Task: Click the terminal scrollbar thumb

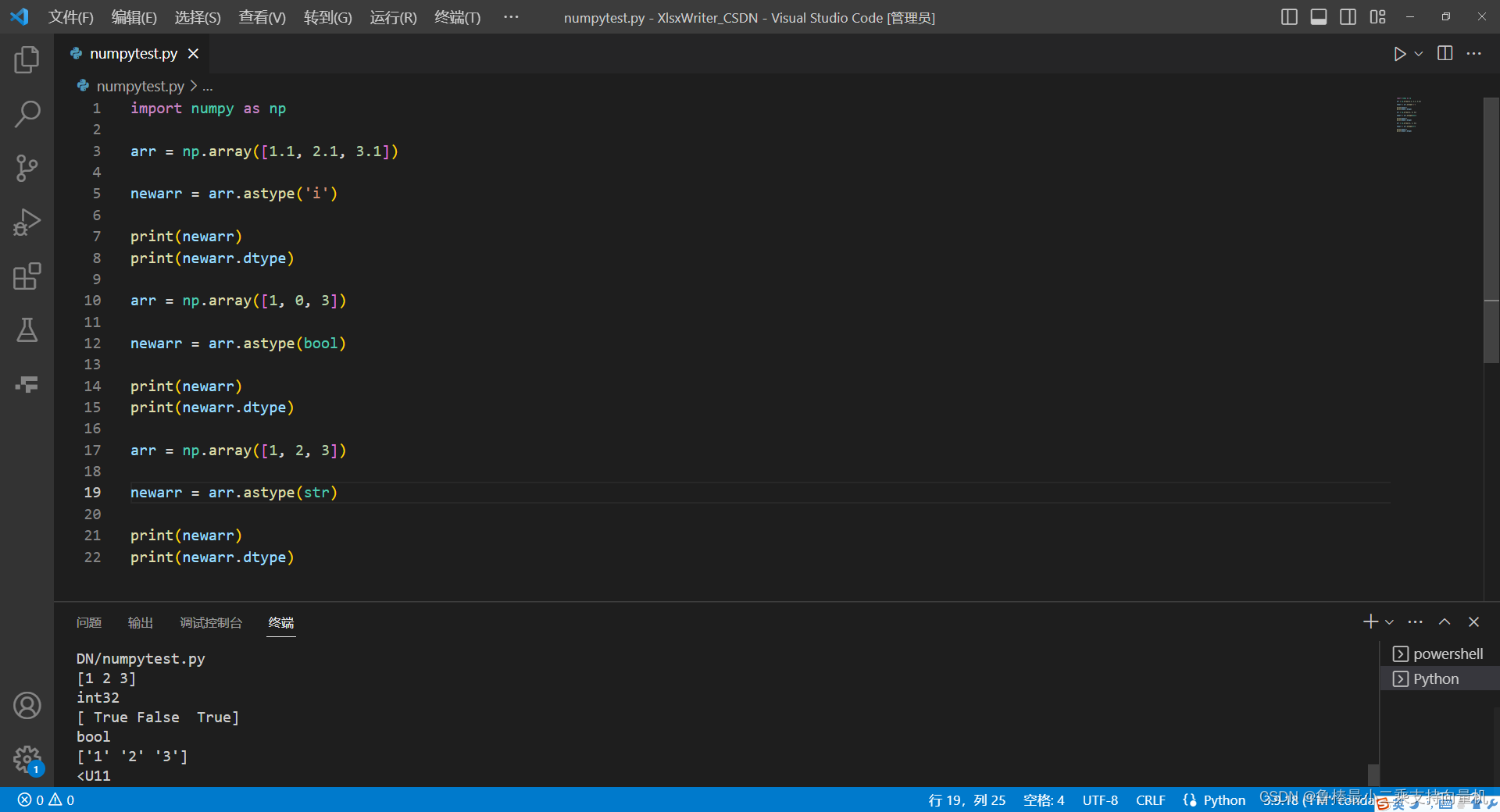Action: 1373,775
